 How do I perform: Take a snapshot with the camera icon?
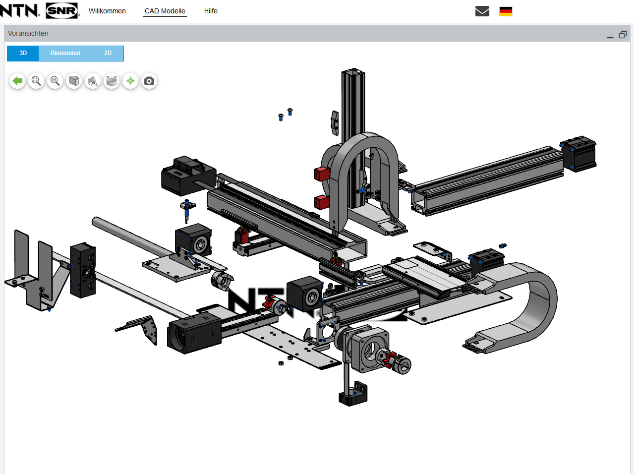click(149, 81)
